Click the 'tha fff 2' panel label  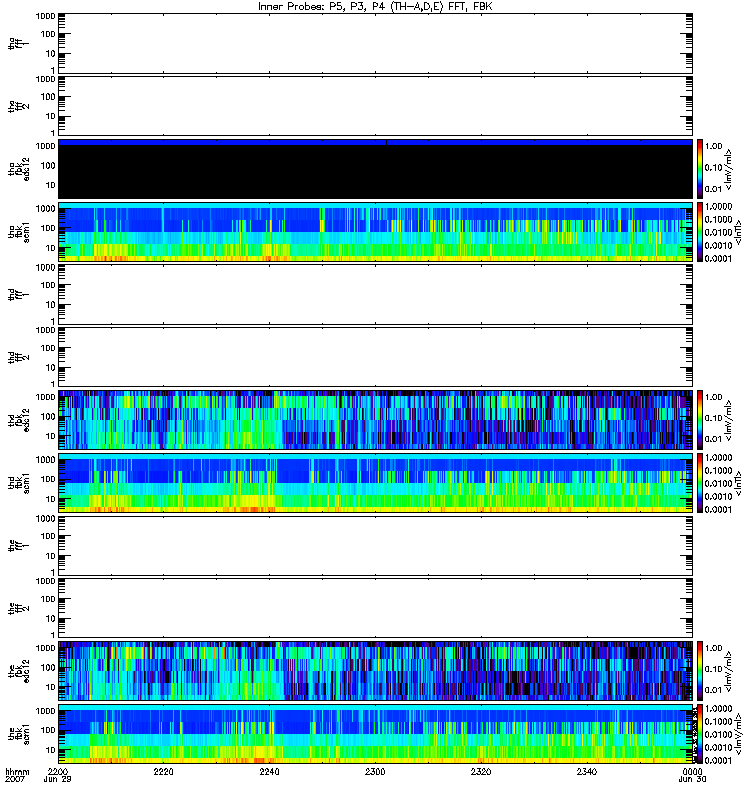[x=18, y=106]
